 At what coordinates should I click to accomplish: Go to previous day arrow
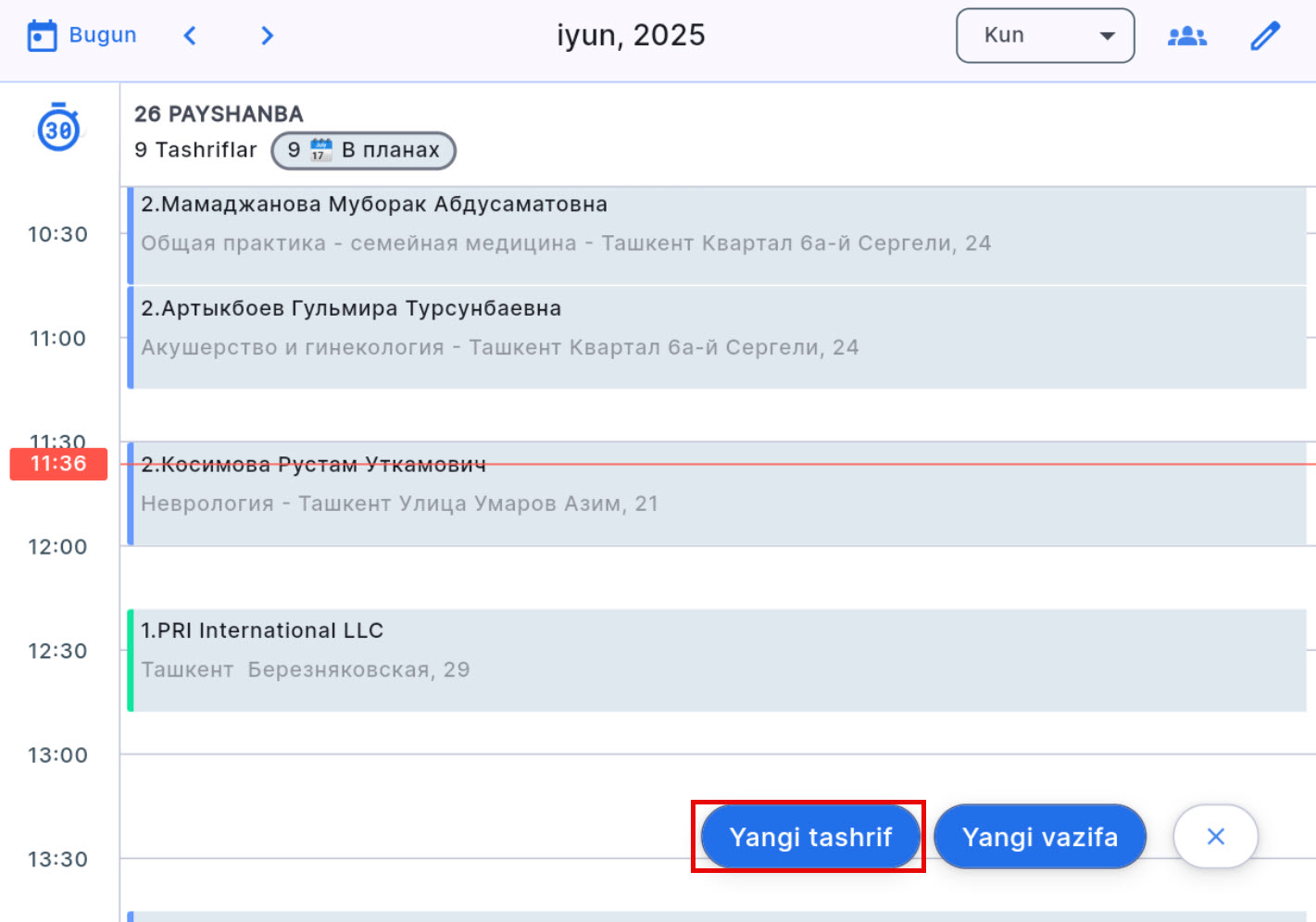[190, 35]
